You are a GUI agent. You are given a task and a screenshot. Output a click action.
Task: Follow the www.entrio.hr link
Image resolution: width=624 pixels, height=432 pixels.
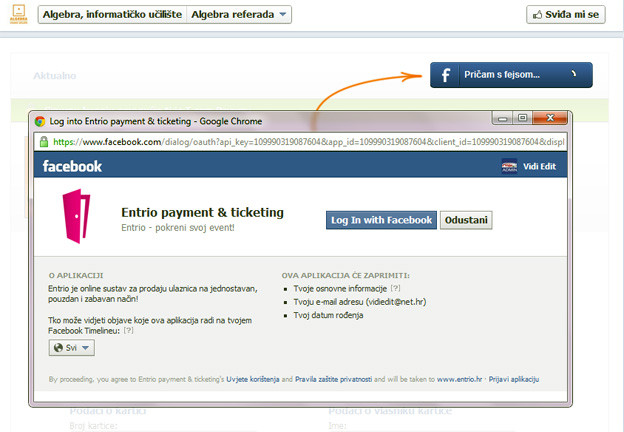[x=459, y=379]
